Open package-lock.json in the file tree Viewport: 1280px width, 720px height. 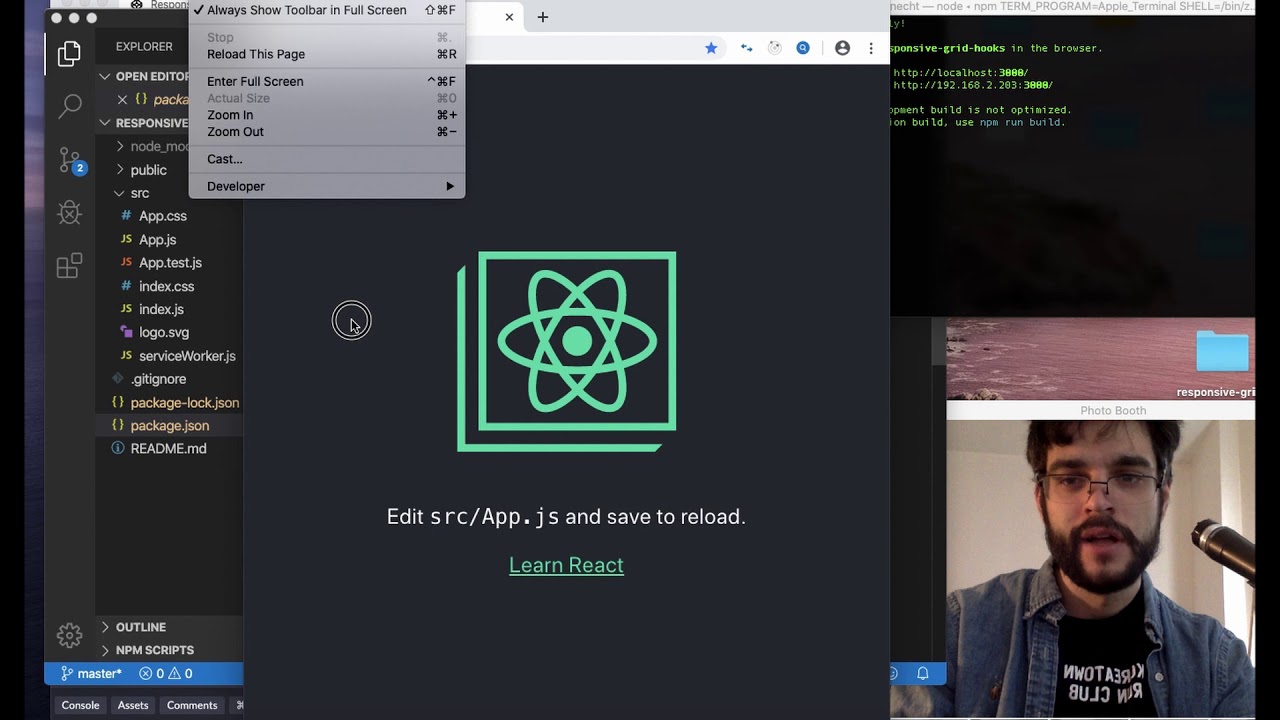pyautogui.click(x=184, y=402)
